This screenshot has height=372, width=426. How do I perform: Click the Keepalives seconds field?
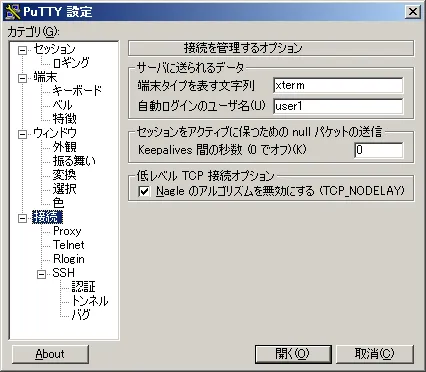[379, 150]
